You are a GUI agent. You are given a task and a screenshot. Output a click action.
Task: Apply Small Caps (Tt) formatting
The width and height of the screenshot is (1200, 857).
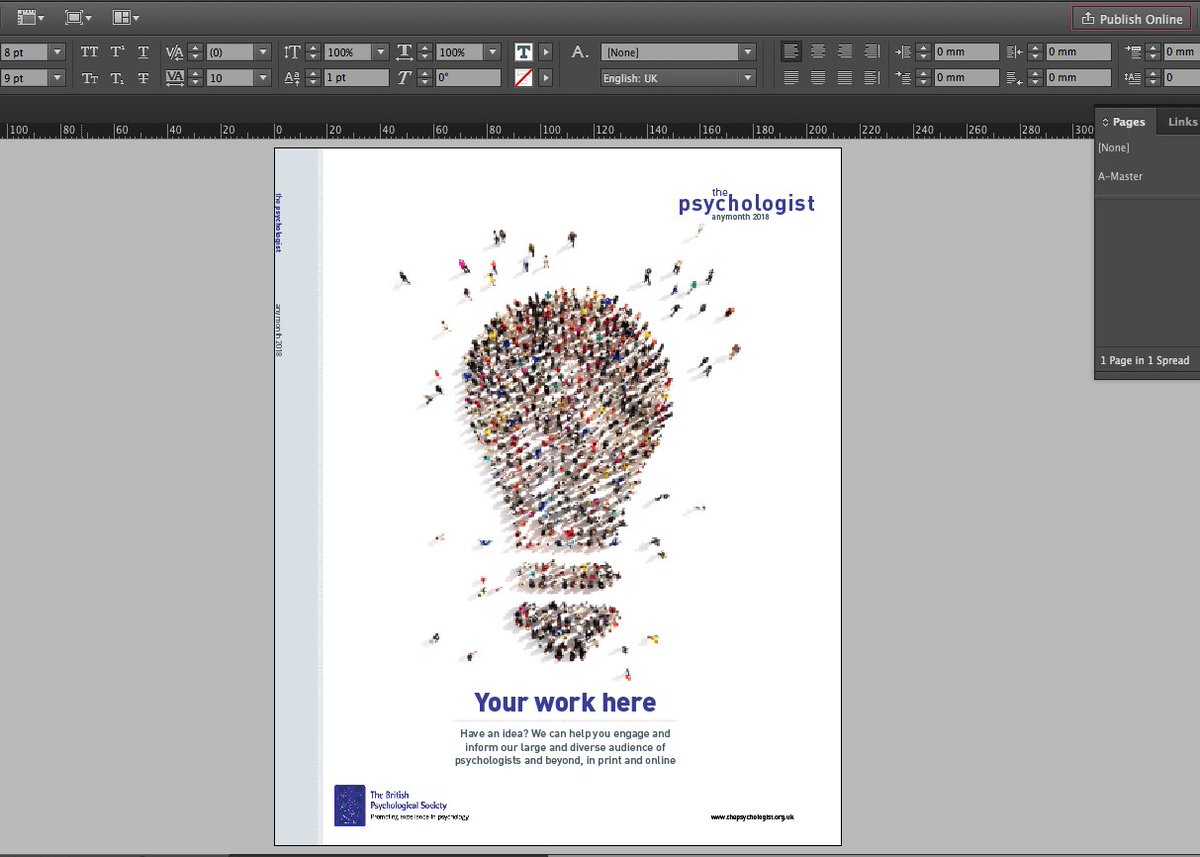pos(90,77)
